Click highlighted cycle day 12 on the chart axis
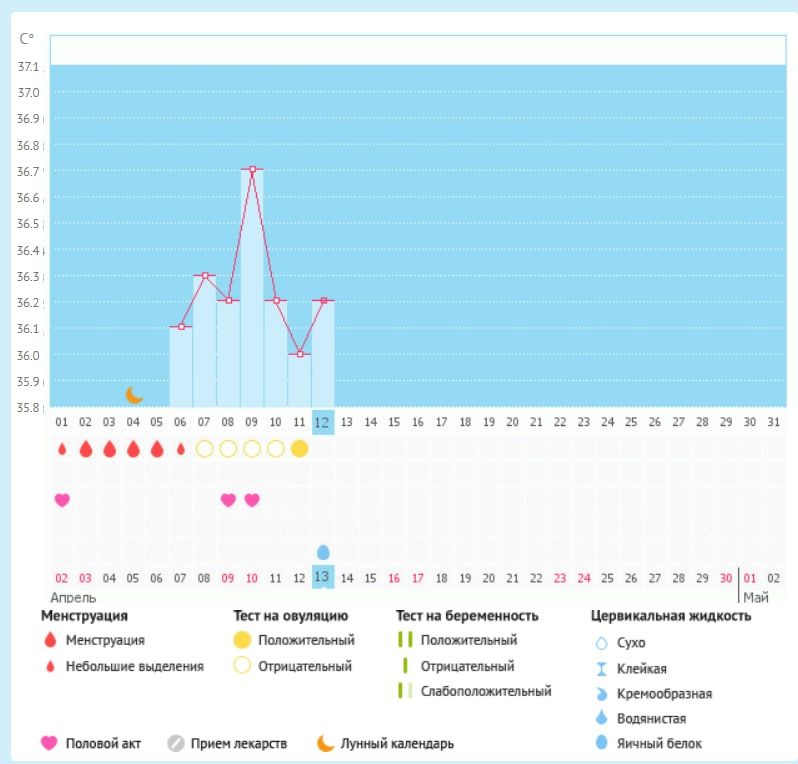The width and height of the screenshot is (798, 764). point(323,422)
